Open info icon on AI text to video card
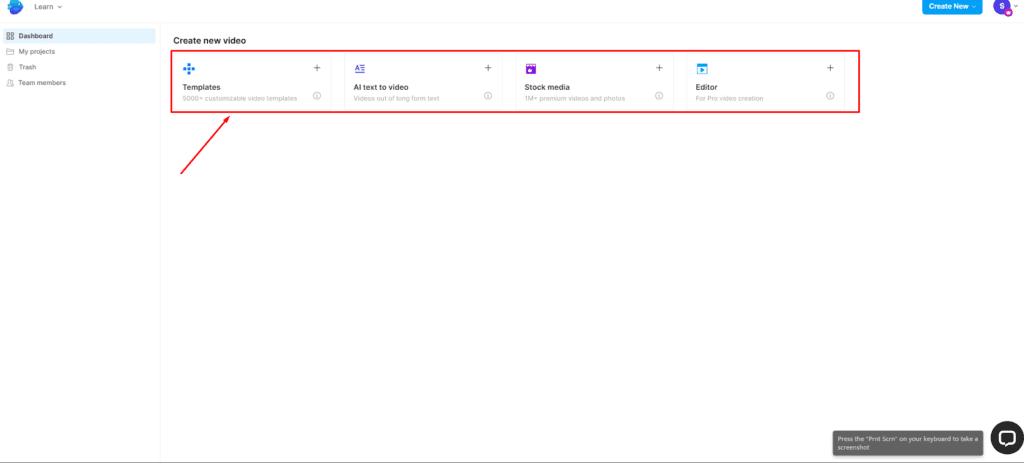 (488, 96)
